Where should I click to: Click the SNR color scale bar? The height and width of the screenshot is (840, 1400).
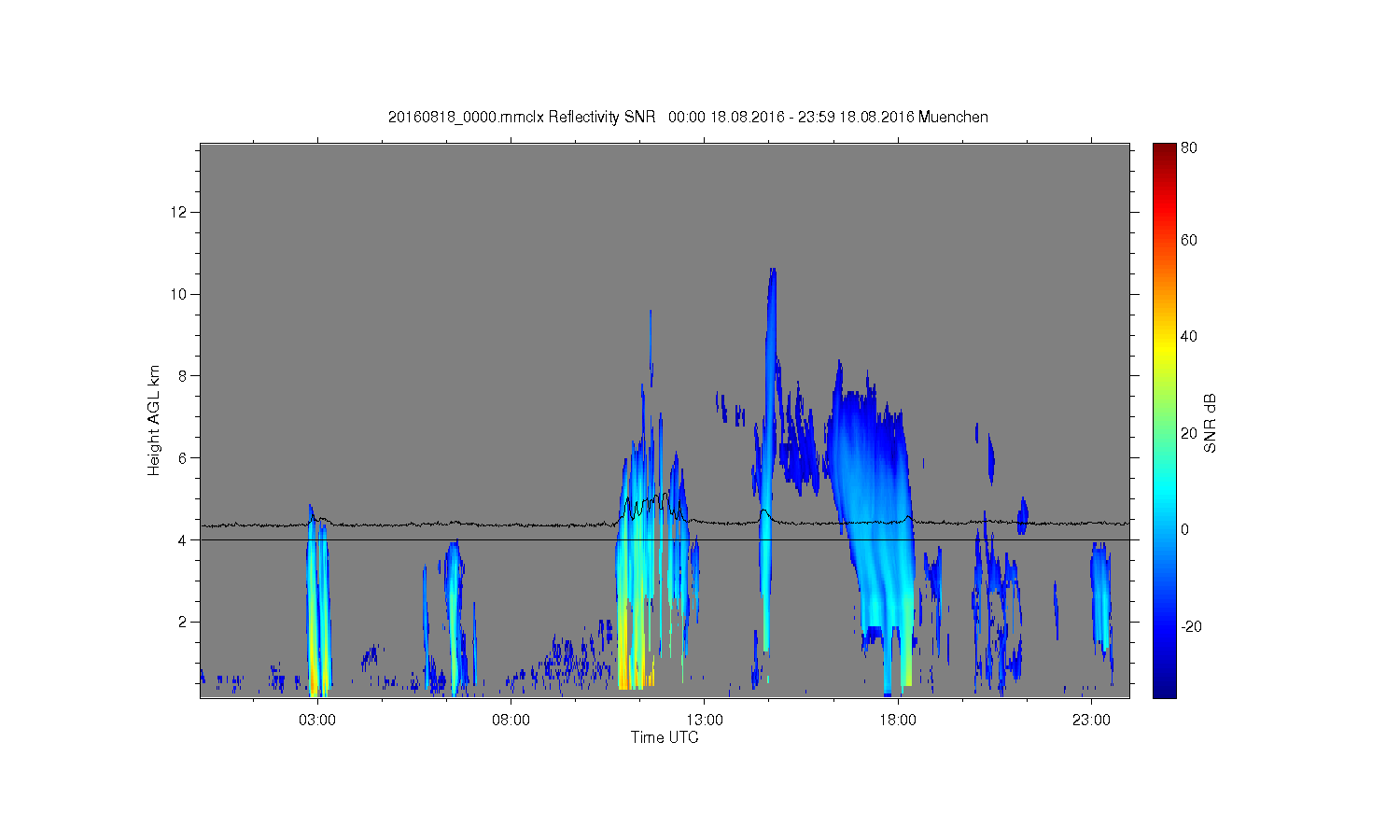[1164, 420]
